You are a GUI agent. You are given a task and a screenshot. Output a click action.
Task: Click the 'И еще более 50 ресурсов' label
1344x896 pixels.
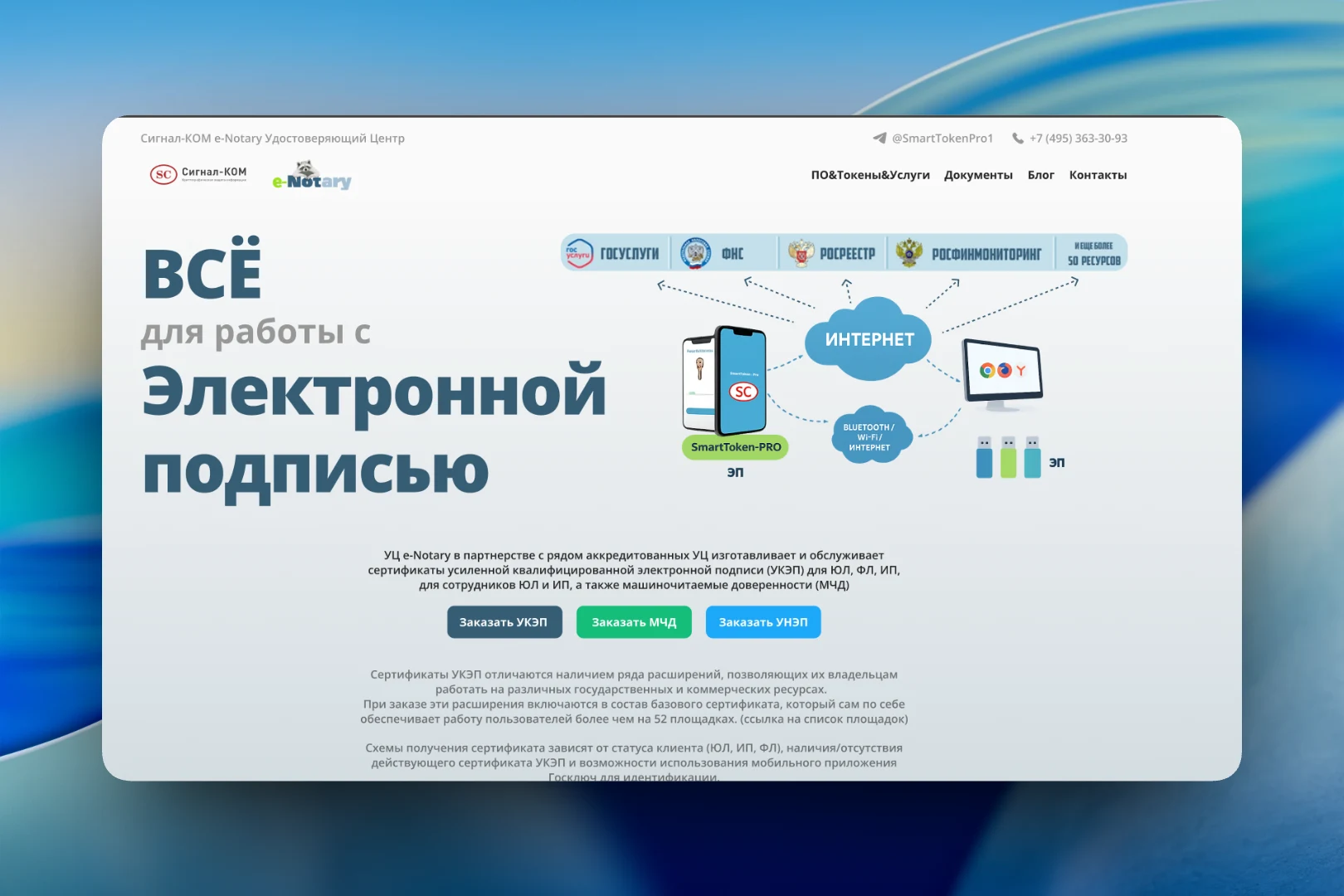tap(1093, 253)
